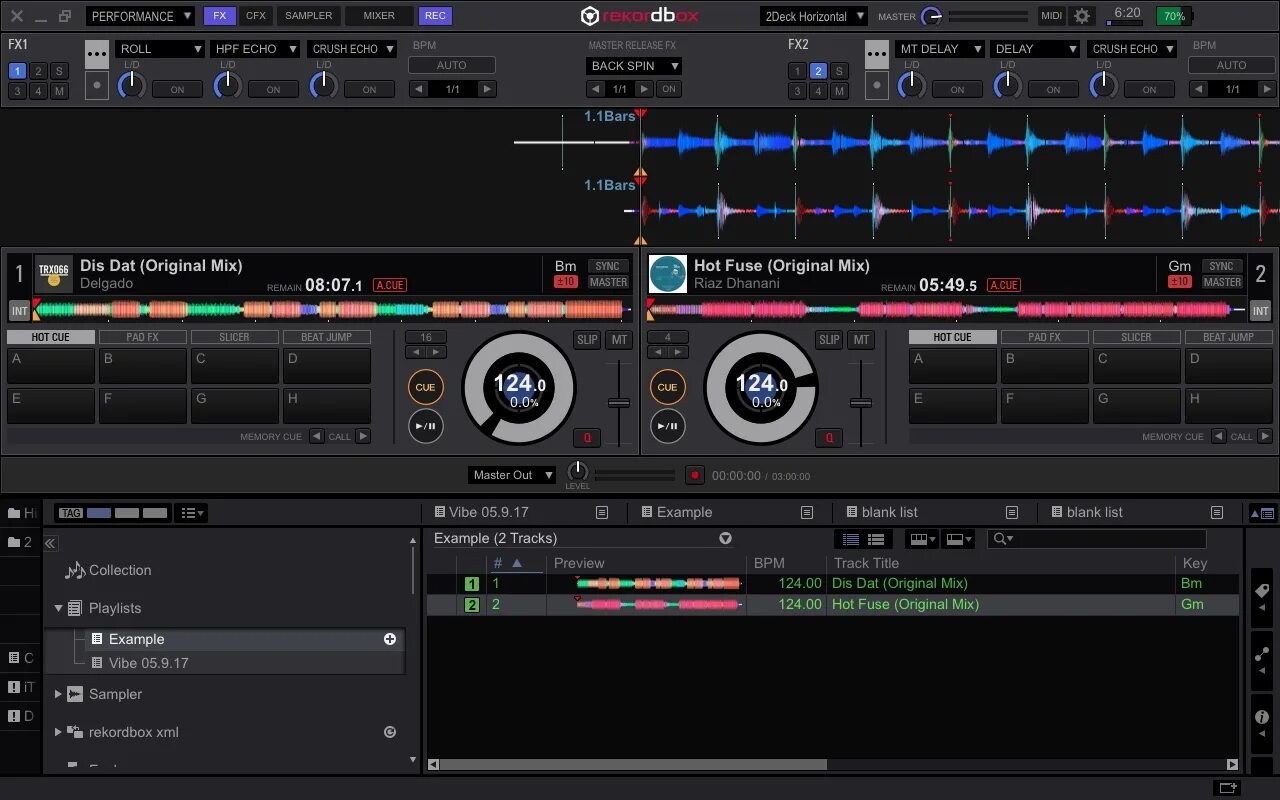
Task: Adjust deck 2 tempo slider
Action: pos(861,403)
